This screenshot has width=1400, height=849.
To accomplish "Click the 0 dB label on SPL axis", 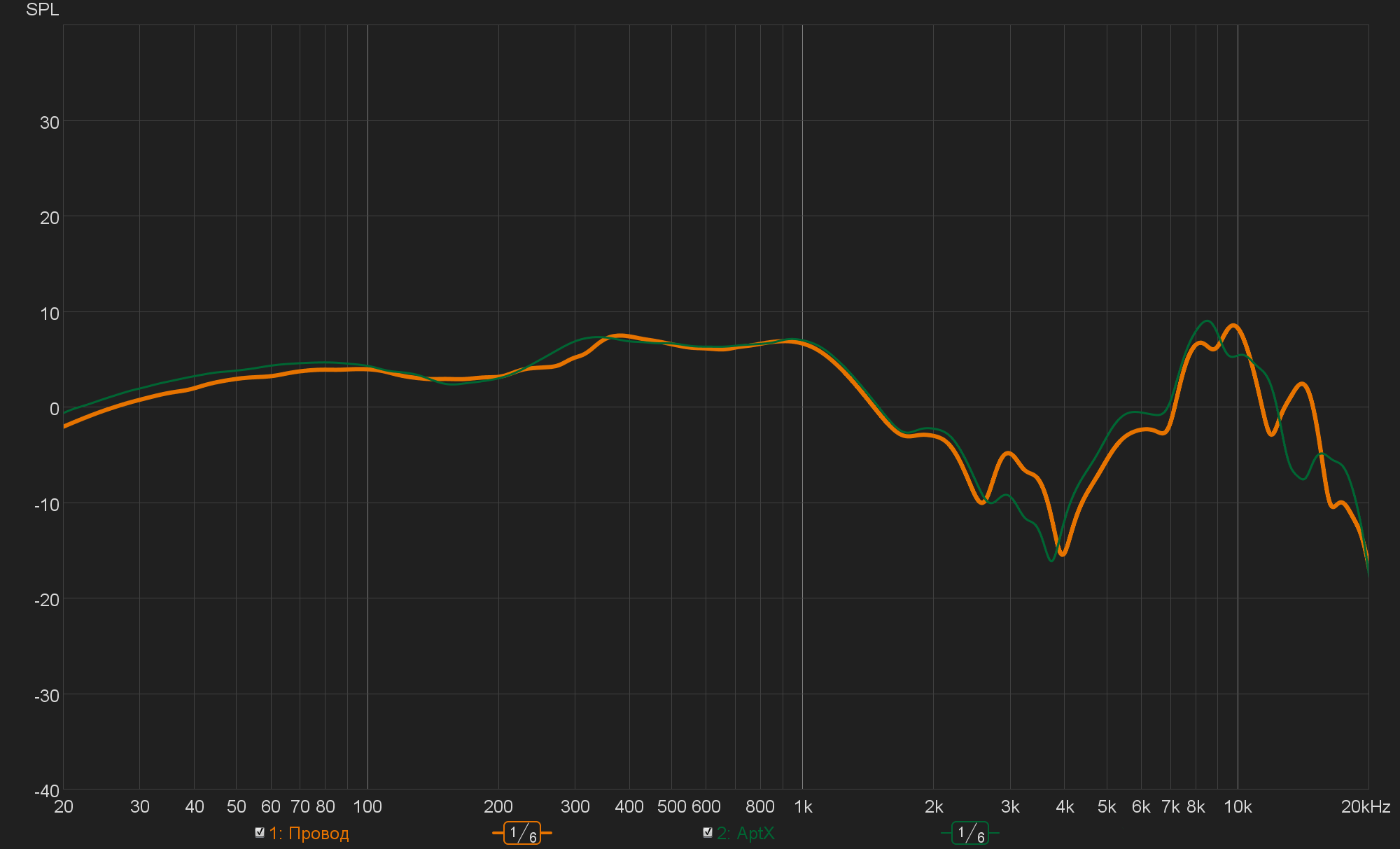I will (x=54, y=409).
